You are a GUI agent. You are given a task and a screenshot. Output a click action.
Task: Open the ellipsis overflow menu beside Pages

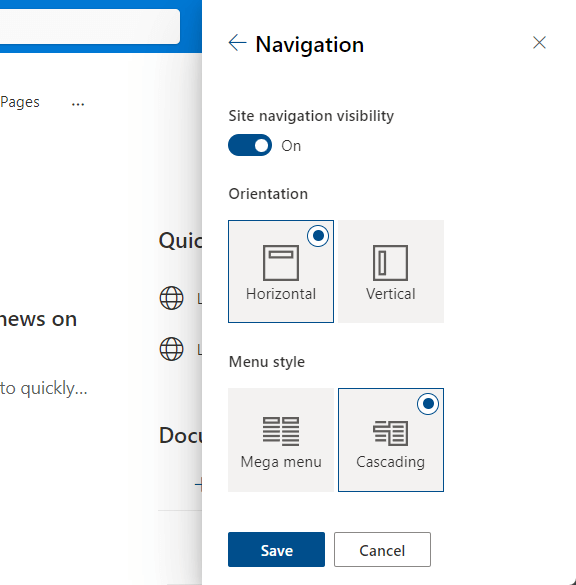click(78, 104)
